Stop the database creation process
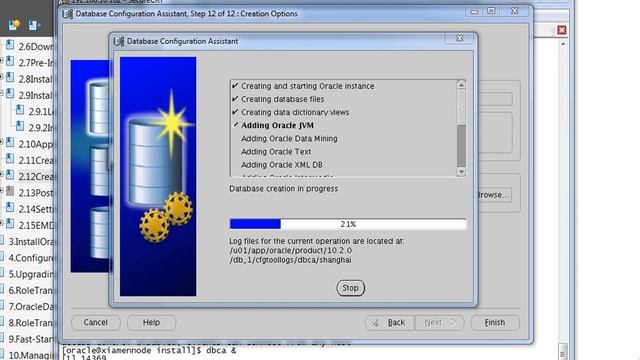 pos(350,288)
